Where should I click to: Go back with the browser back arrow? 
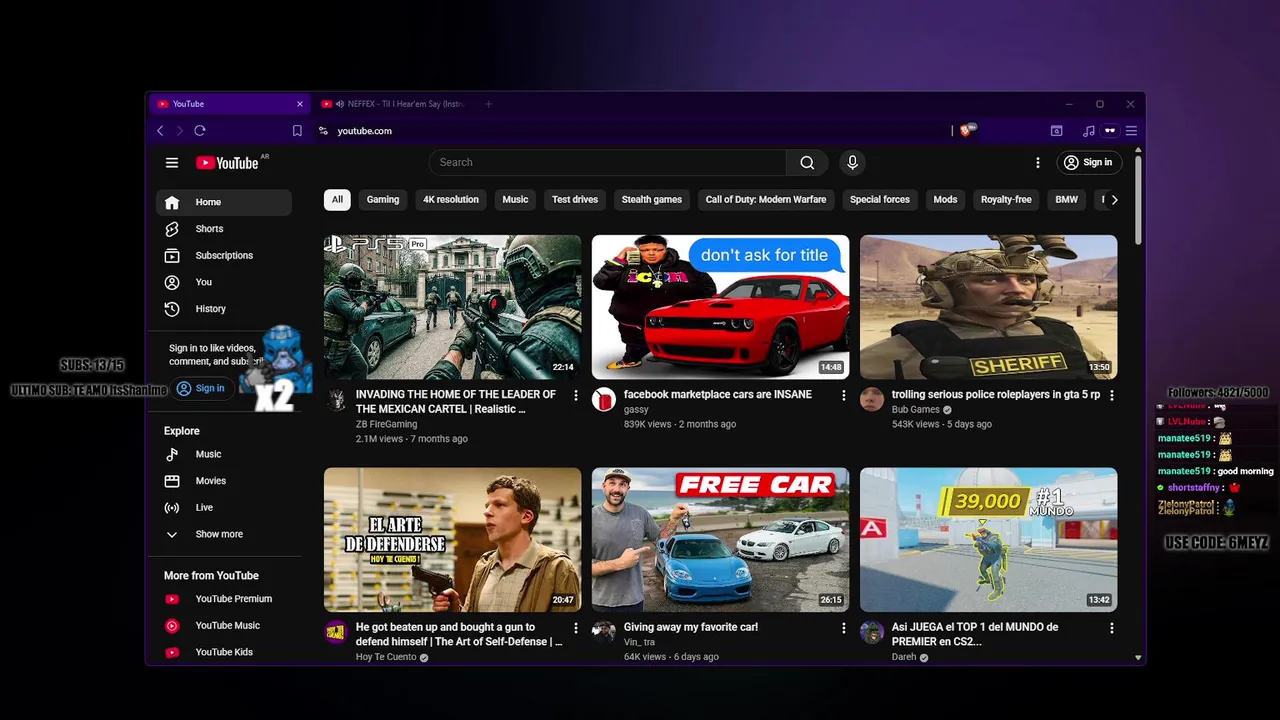pyautogui.click(x=160, y=131)
